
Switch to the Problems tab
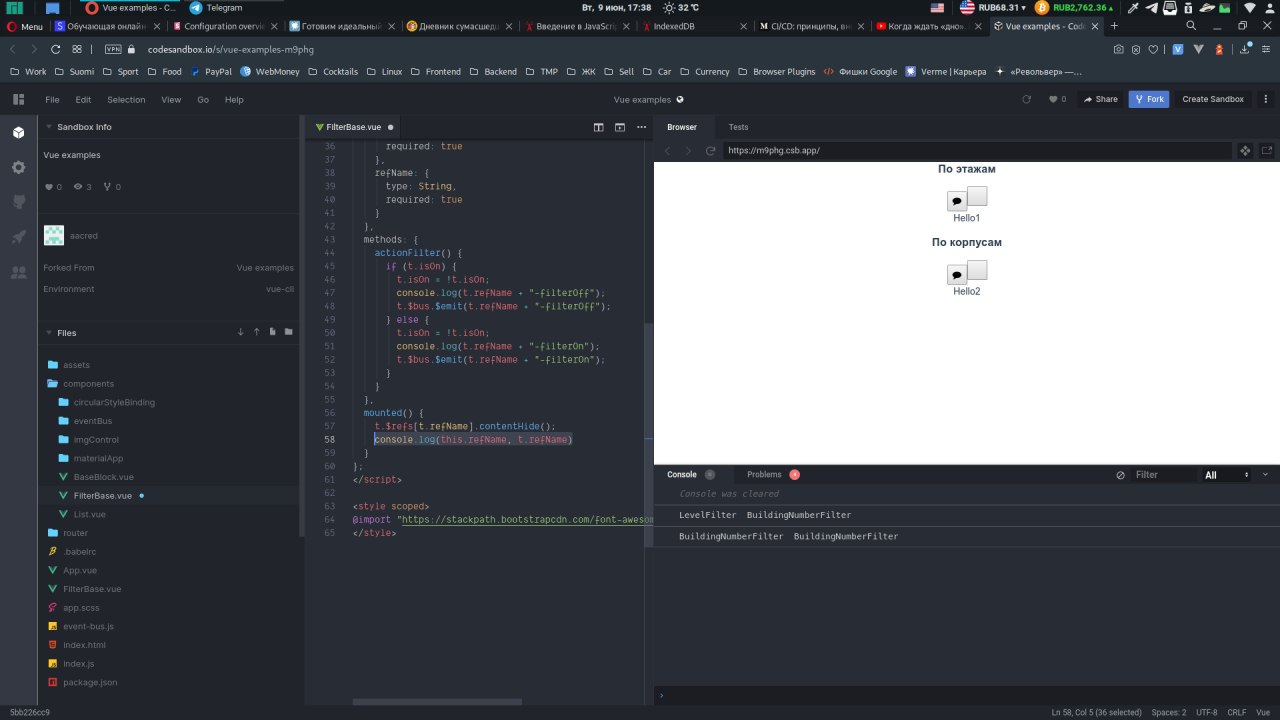click(x=773, y=474)
